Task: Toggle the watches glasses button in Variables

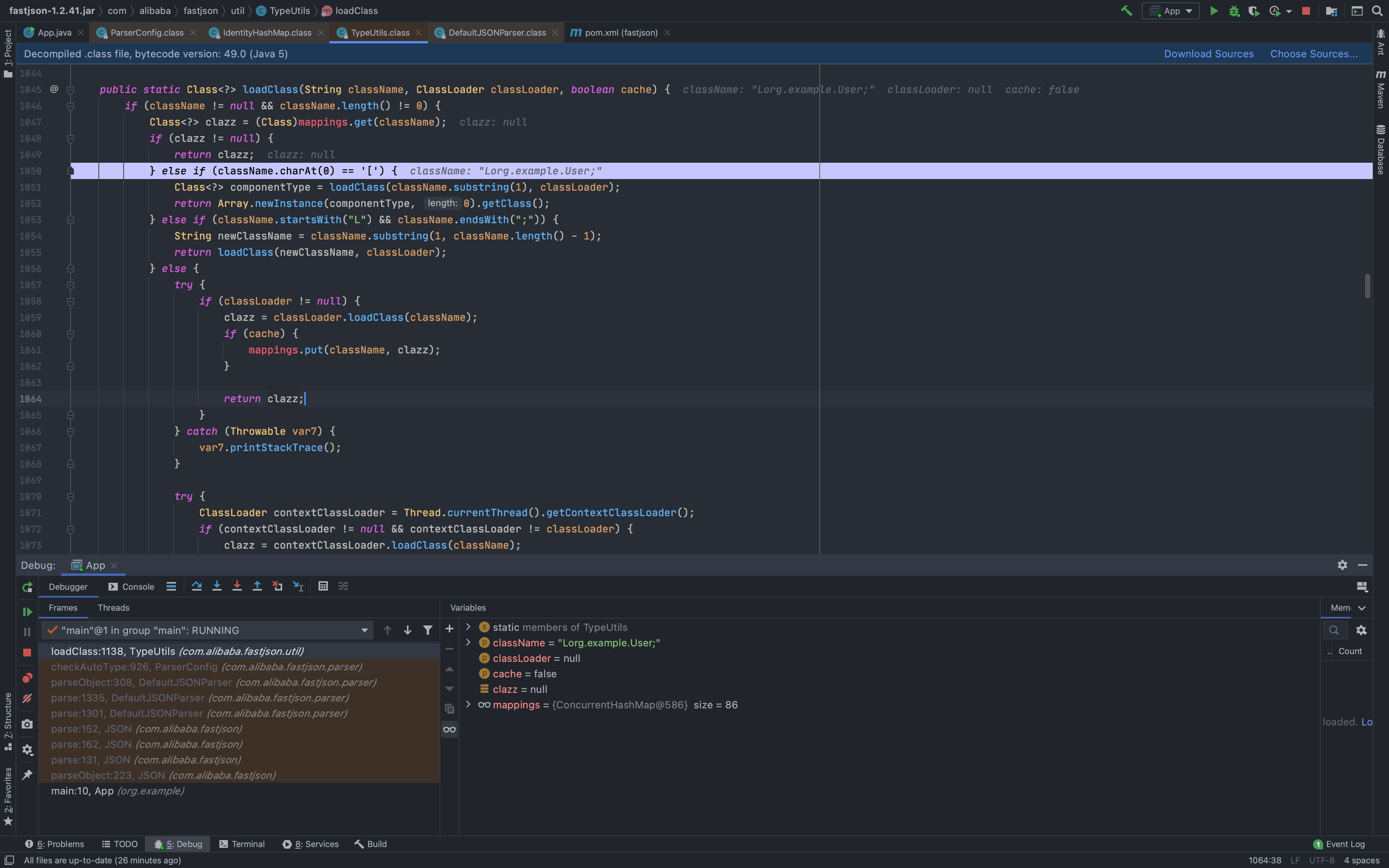Action: point(450,730)
